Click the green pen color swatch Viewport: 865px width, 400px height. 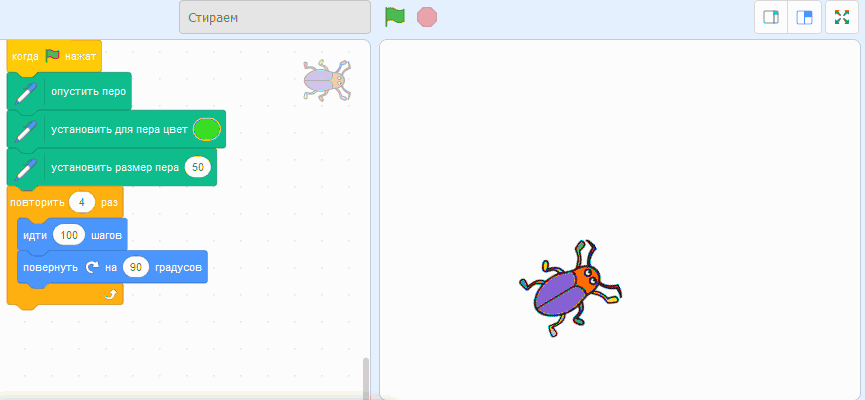click(206, 129)
